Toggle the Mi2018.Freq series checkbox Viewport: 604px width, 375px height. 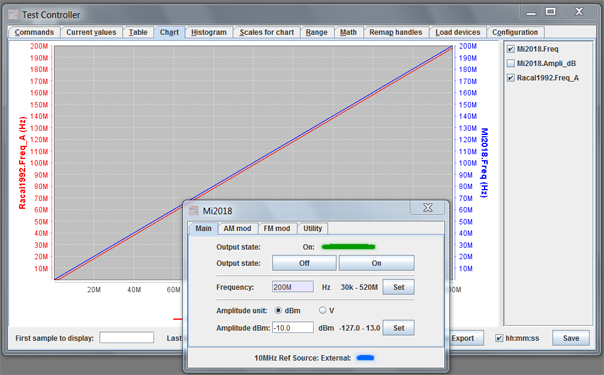click(511, 49)
